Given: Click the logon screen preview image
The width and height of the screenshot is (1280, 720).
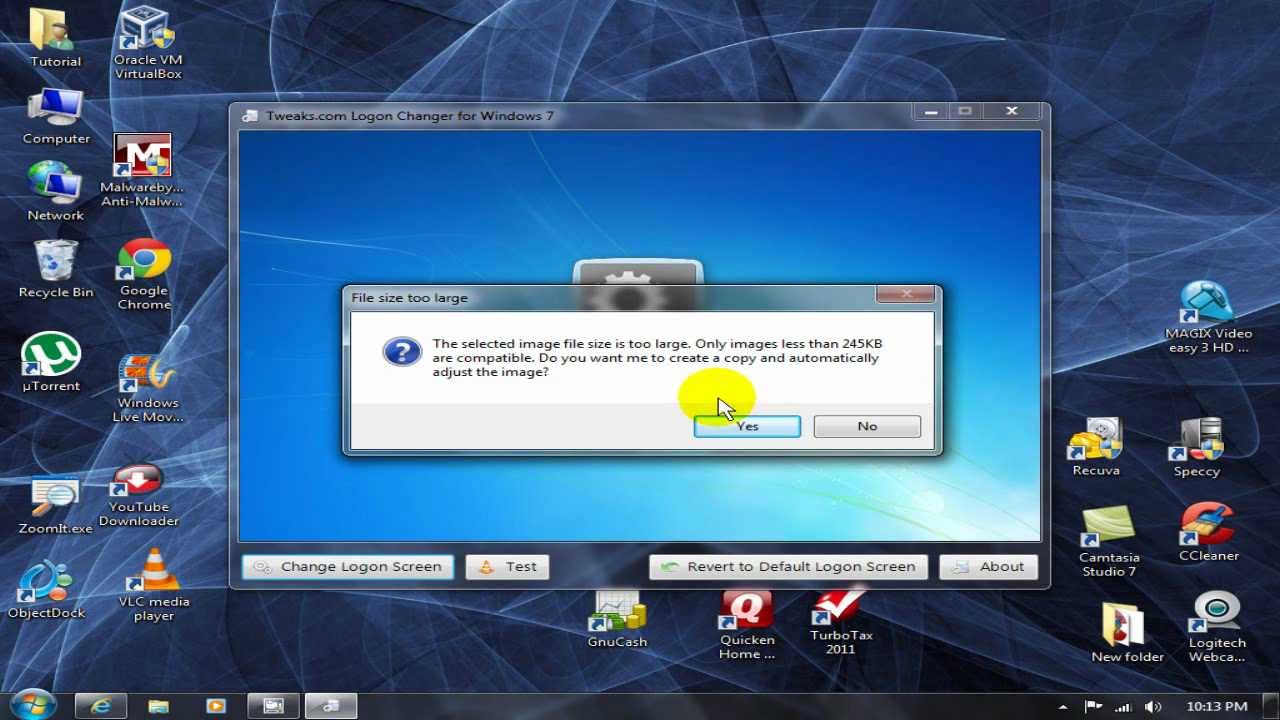Looking at the screenshot, I should (x=639, y=335).
